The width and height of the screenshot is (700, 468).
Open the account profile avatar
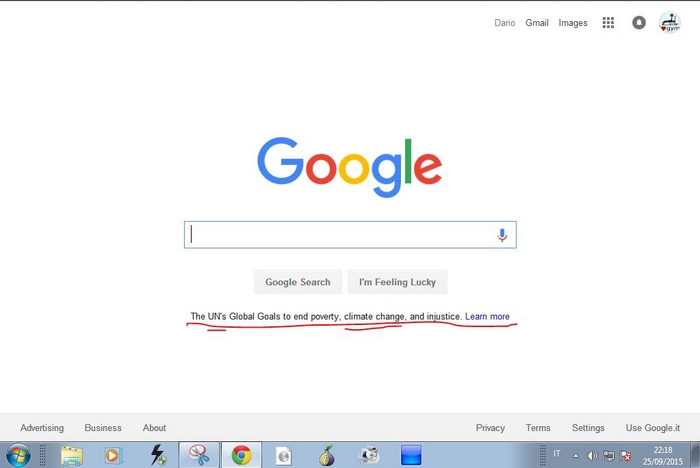click(x=670, y=22)
